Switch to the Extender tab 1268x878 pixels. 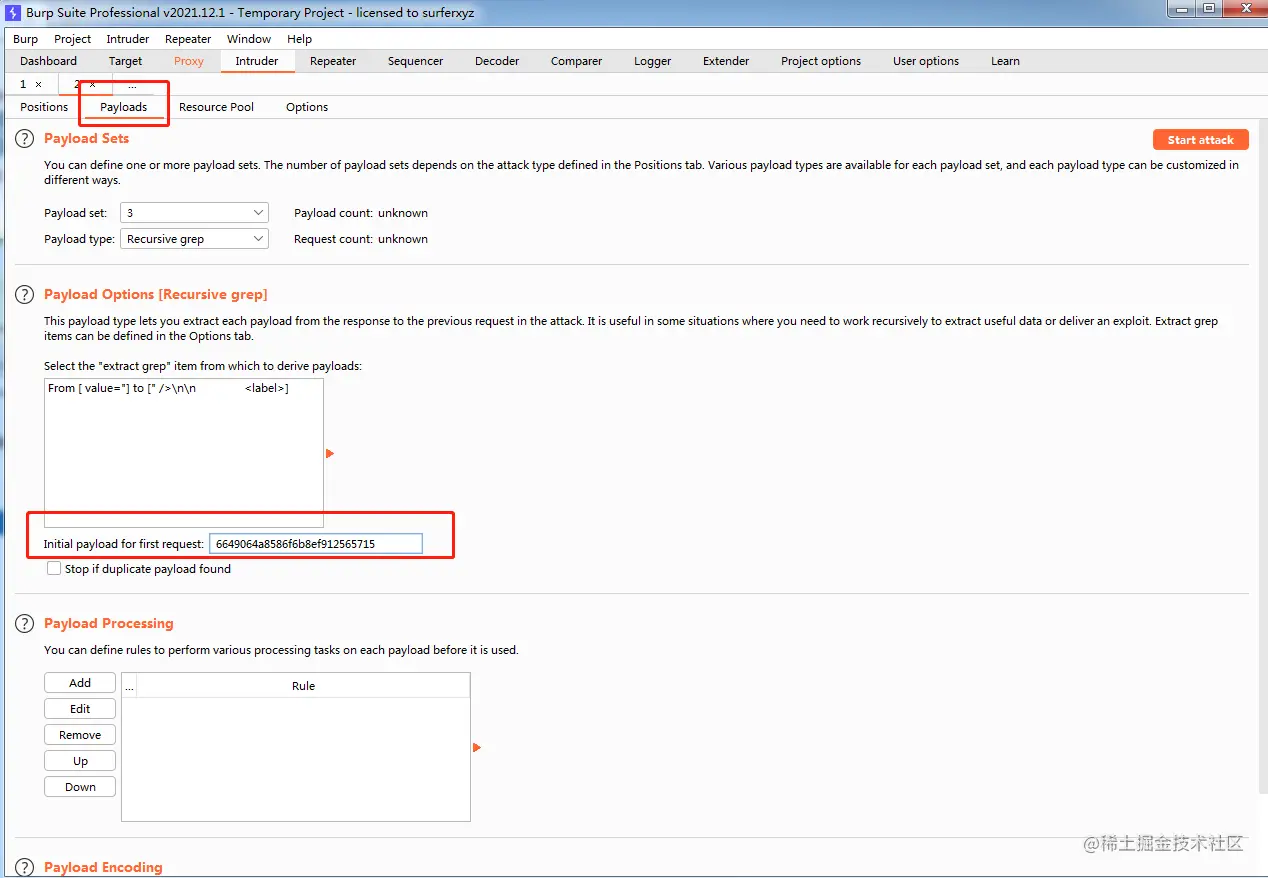(726, 61)
